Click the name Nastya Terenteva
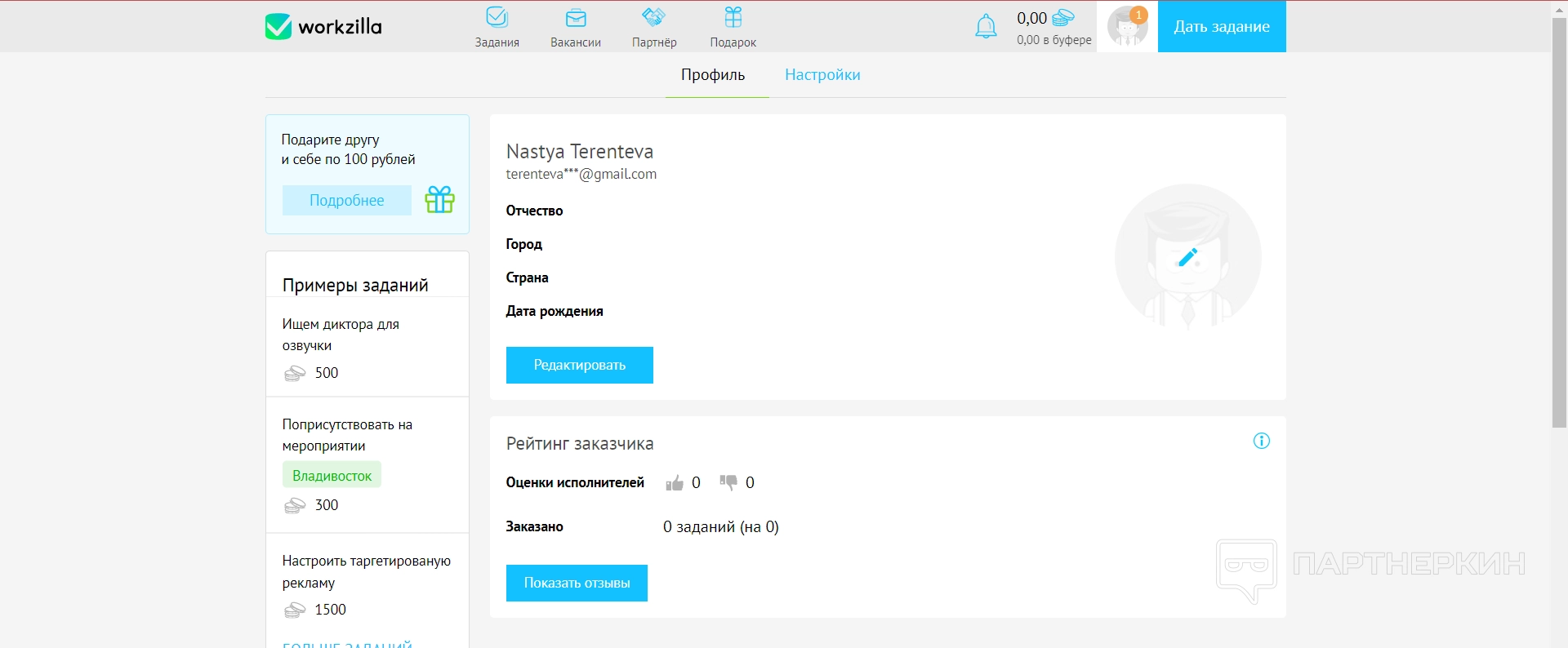Viewport: 1568px width, 648px height. 580,151
